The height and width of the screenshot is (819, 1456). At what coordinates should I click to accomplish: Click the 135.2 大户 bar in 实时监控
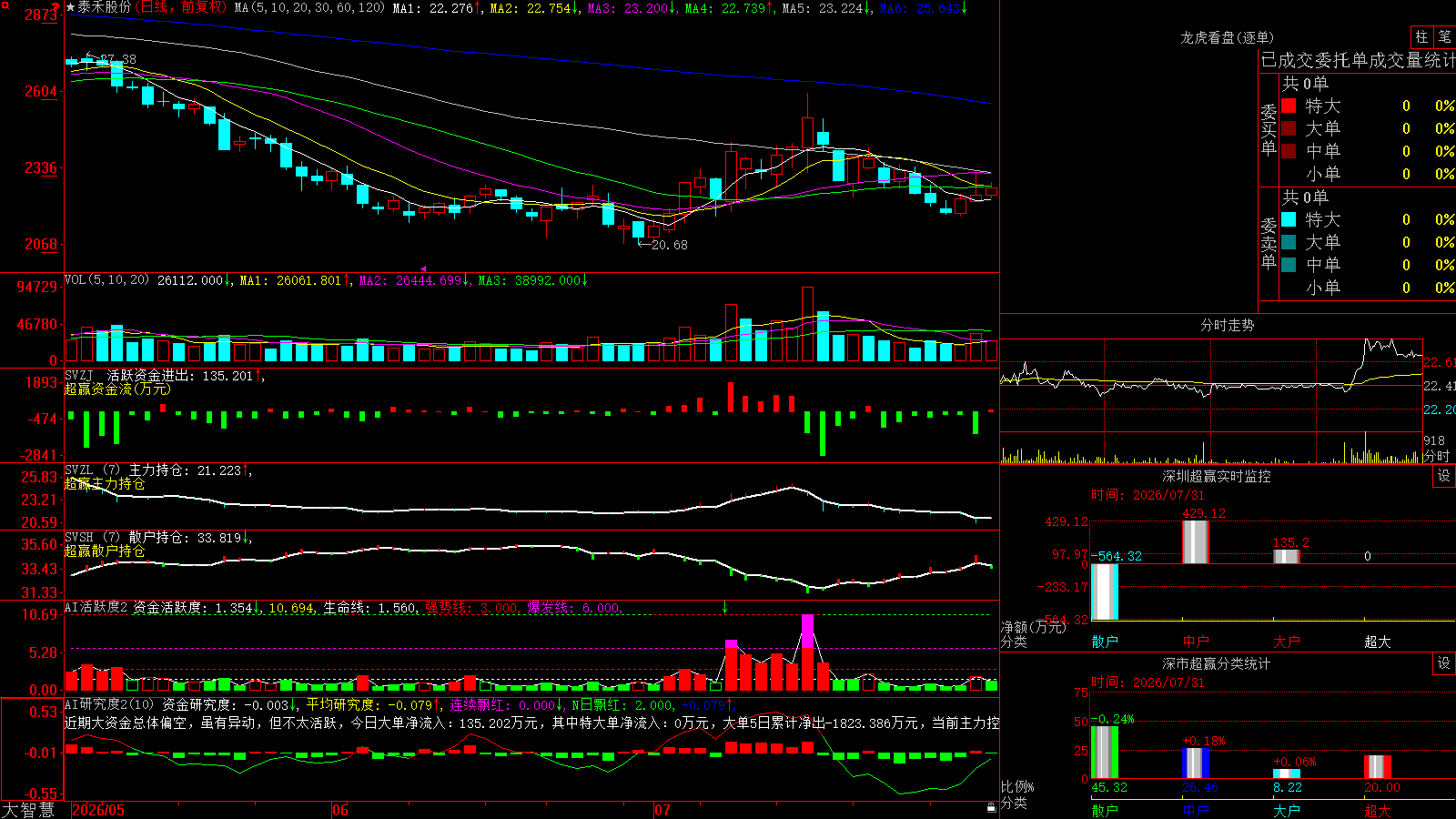(x=1287, y=556)
